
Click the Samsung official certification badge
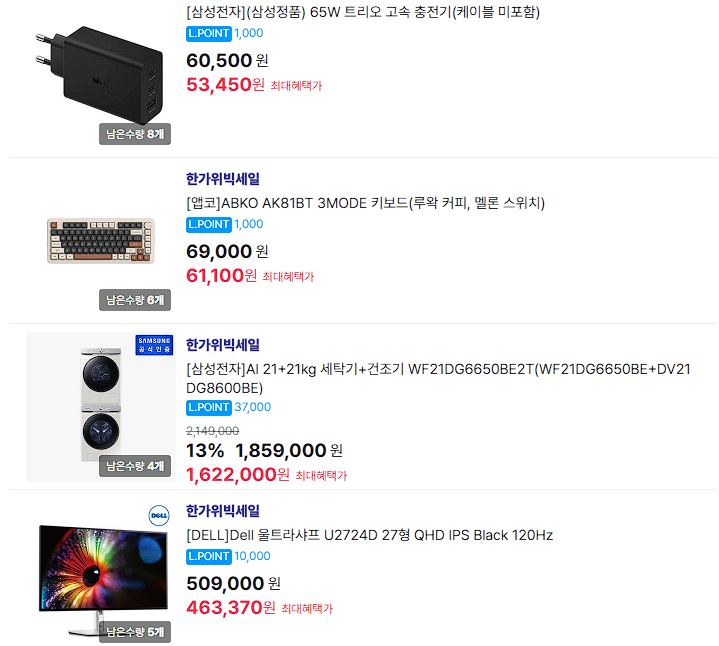pyautogui.click(x=154, y=345)
